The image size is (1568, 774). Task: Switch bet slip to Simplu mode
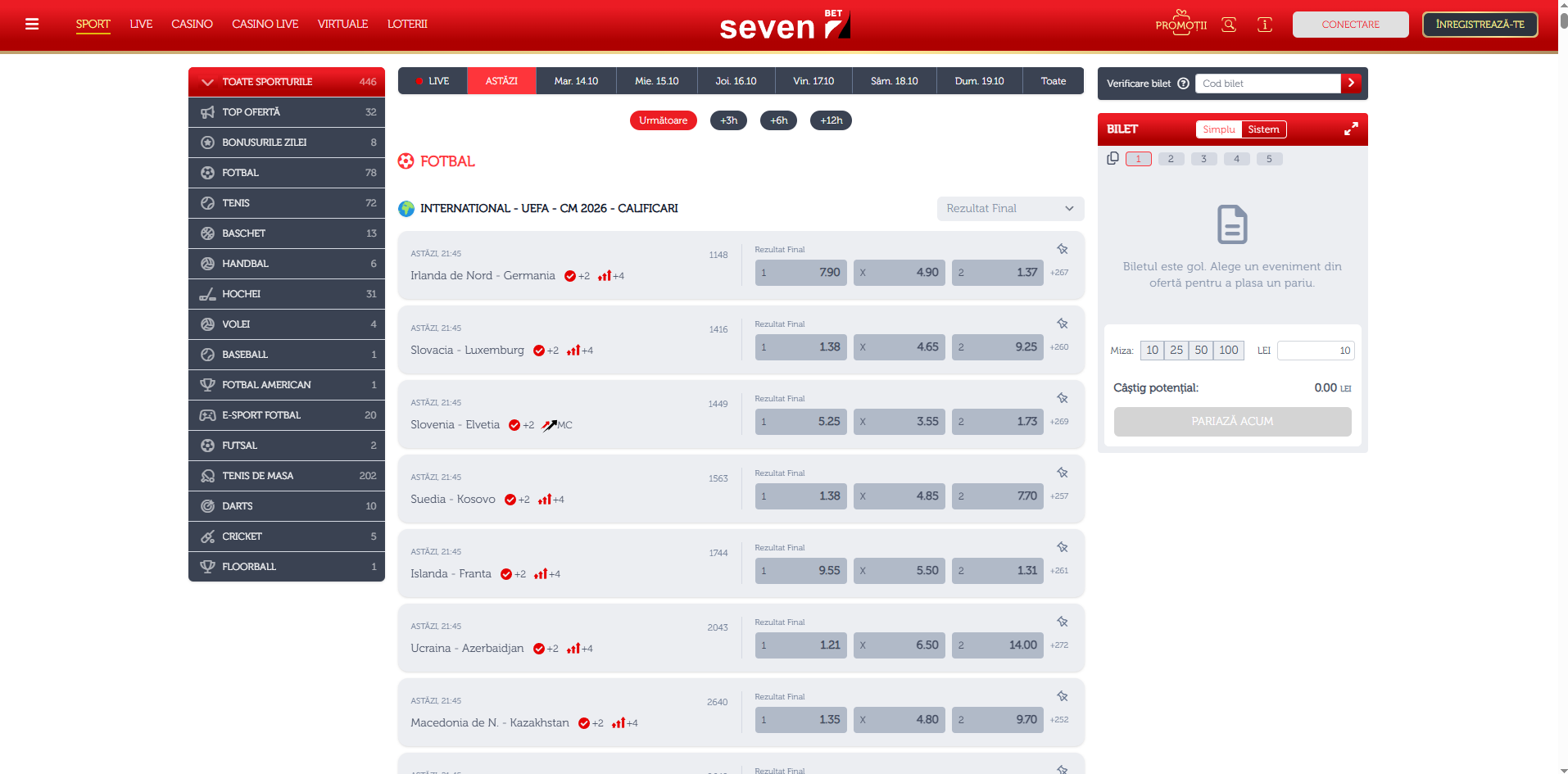pos(1218,129)
